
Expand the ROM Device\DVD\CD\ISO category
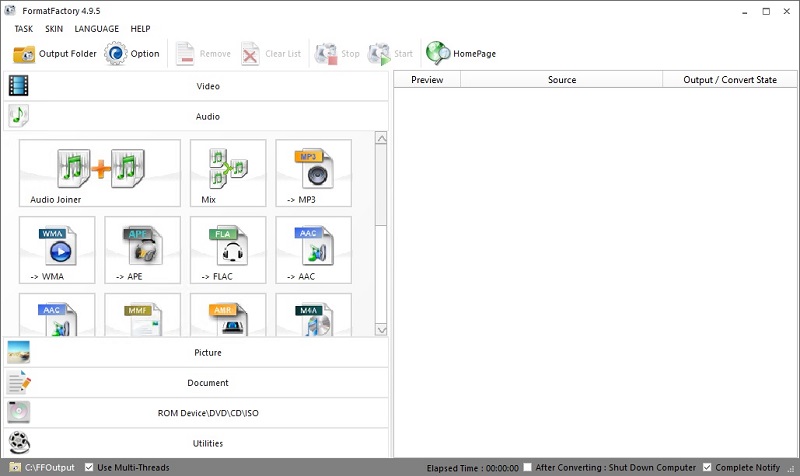[x=196, y=413]
